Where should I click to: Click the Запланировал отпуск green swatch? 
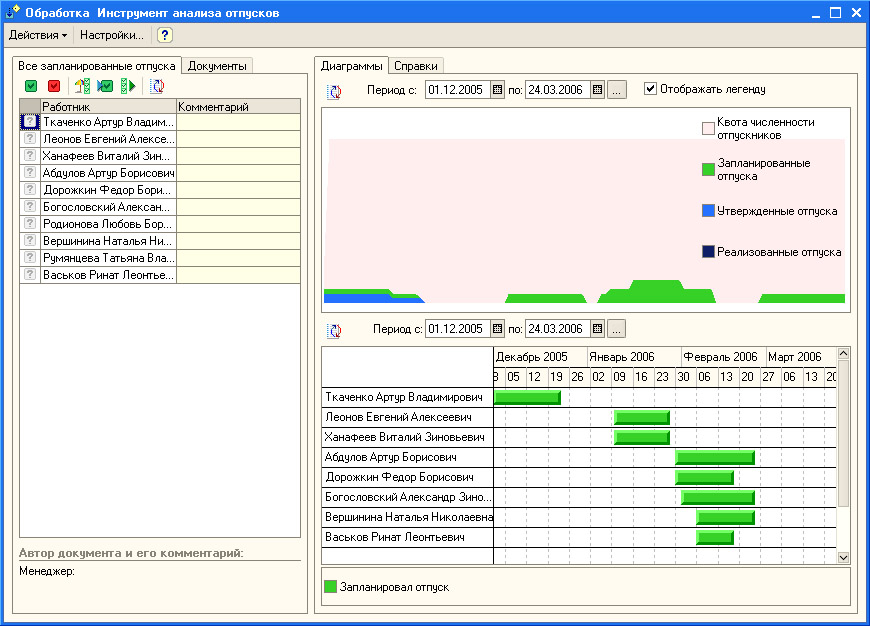[x=331, y=587]
